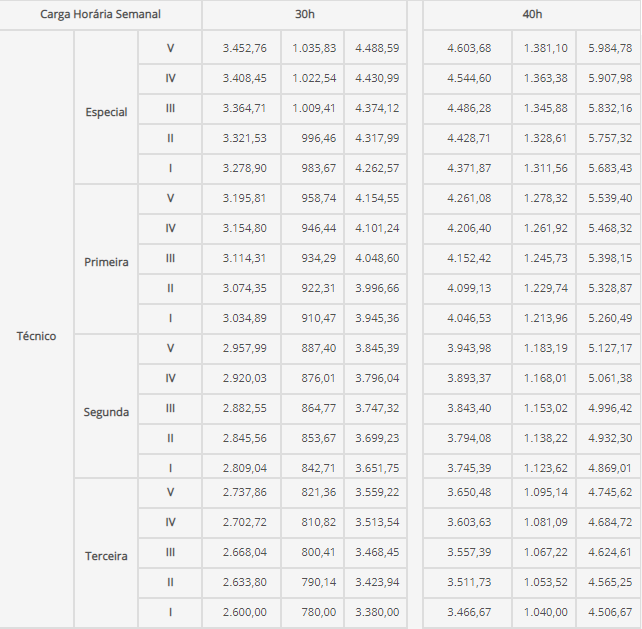Select cell value 3.452,76
This screenshot has width=642, height=629.
[x=244, y=48]
